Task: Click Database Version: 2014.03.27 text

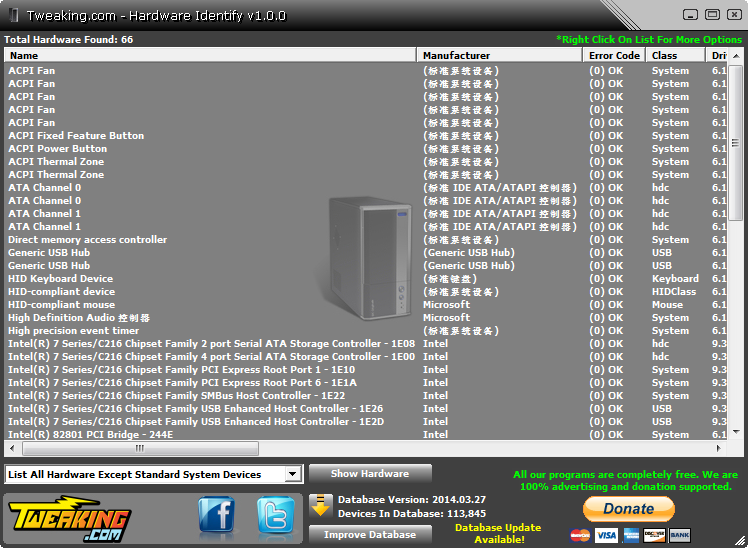Action: pos(412,500)
